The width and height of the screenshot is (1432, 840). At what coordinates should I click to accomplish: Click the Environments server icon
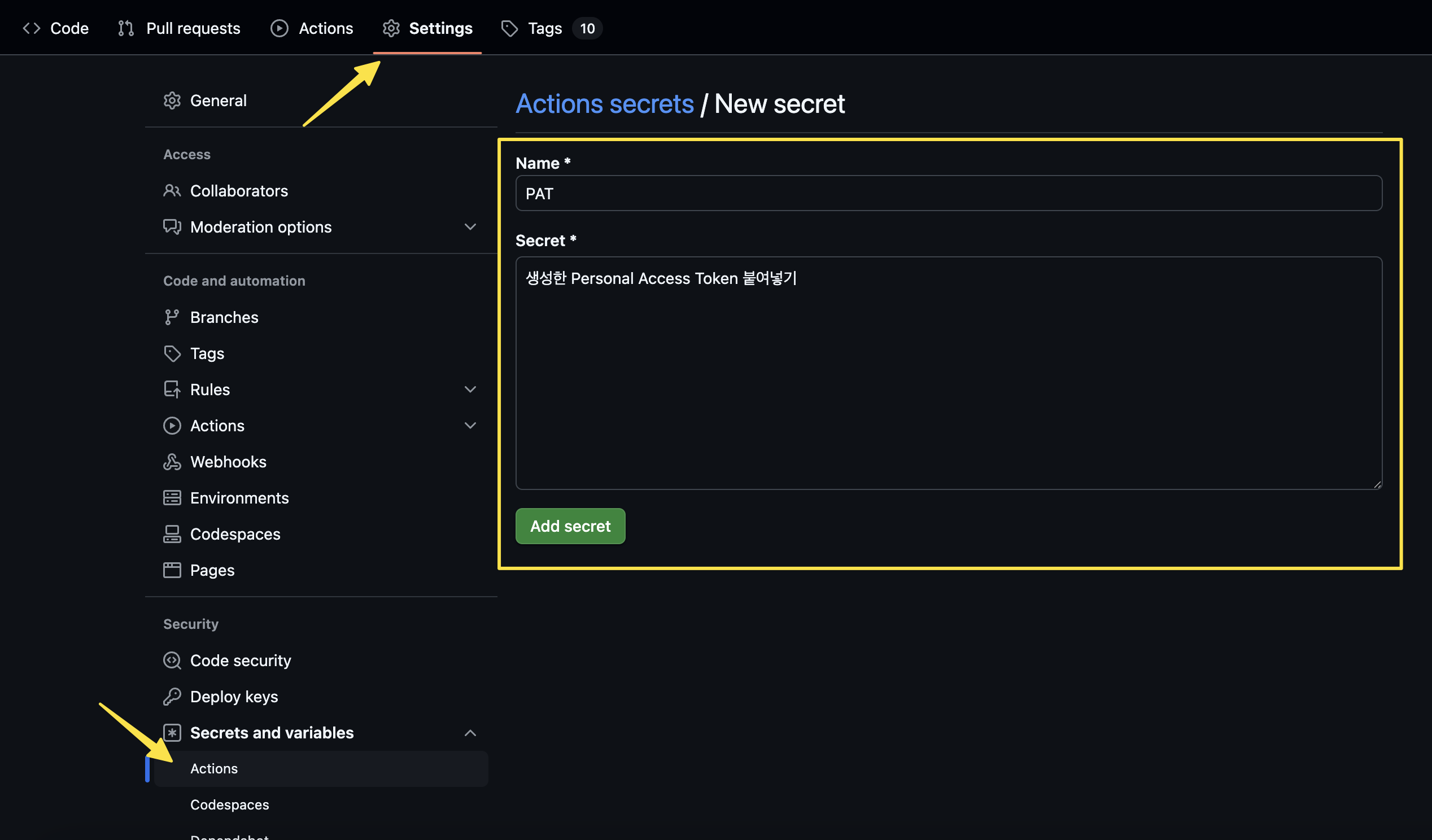point(172,498)
